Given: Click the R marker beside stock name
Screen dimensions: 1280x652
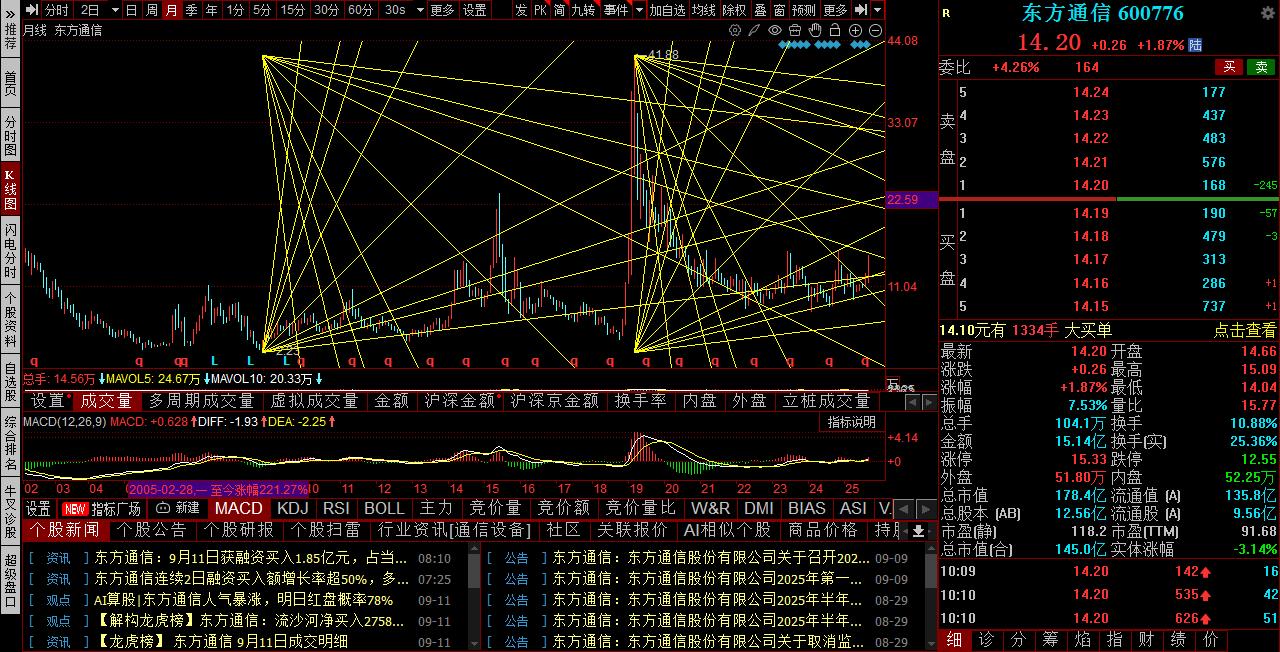Looking at the screenshot, I should pos(946,13).
